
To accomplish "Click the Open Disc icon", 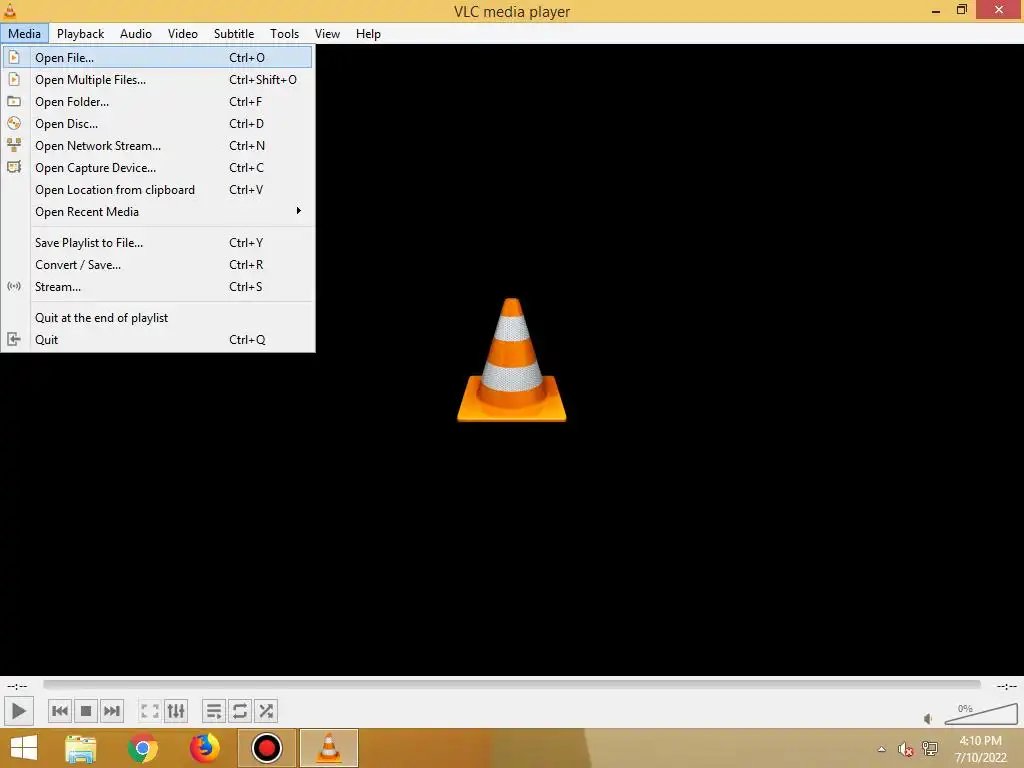I will [x=14, y=123].
